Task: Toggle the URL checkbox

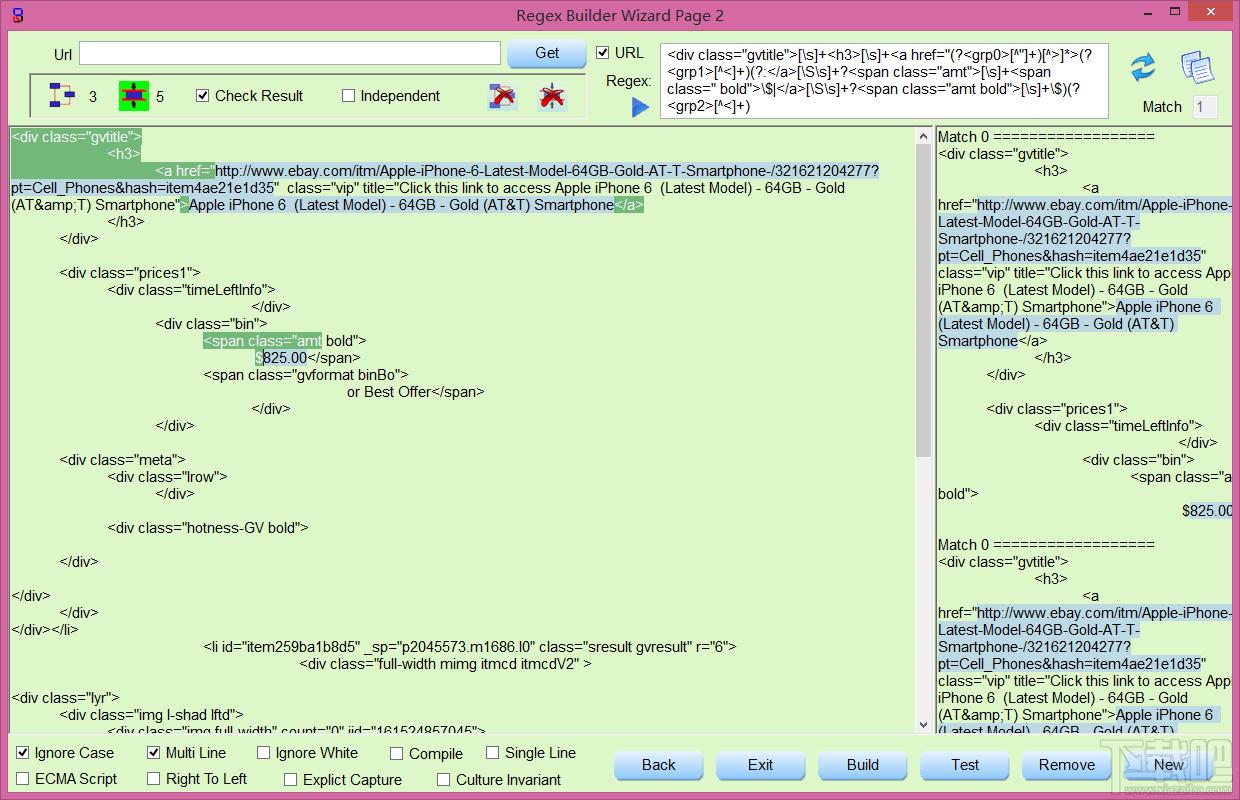Action: pos(603,52)
